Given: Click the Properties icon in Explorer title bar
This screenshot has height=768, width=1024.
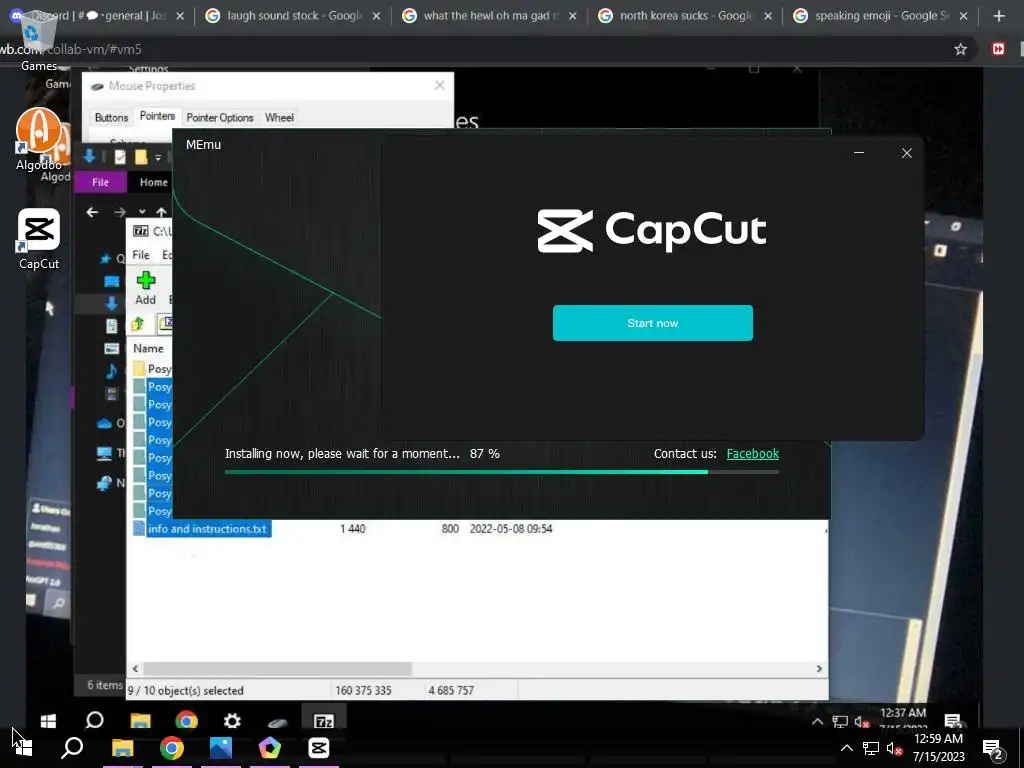Looking at the screenshot, I should coord(120,157).
